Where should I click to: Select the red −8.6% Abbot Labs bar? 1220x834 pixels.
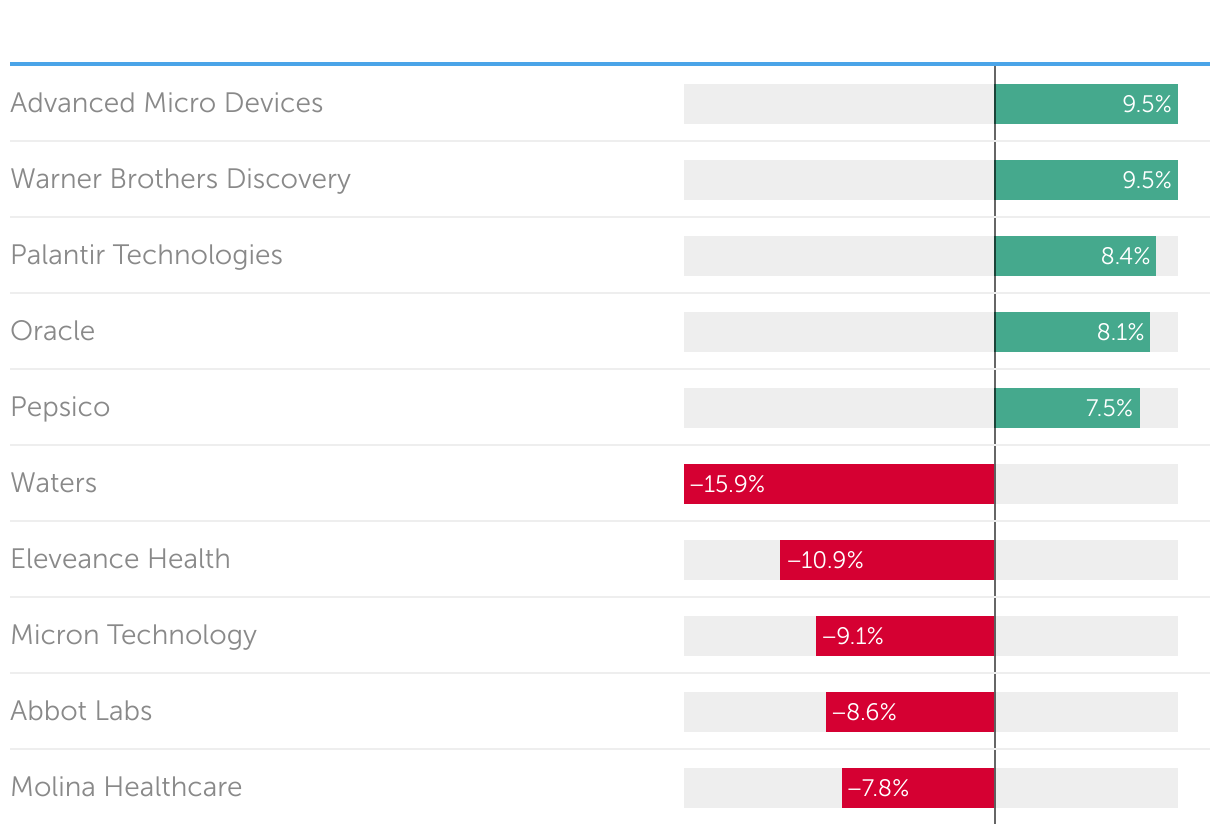pyautogui.click(x=910, y=712)
